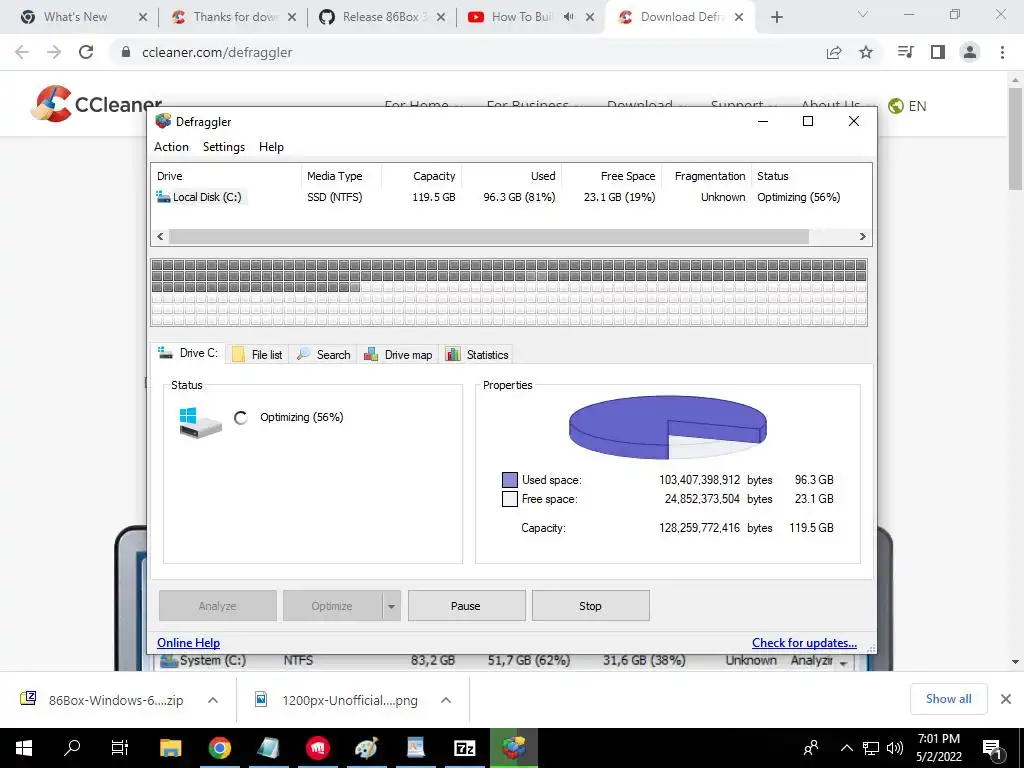Open Chrome tab search chevron
Screen dimensions: 1024x768
[863, 14]
